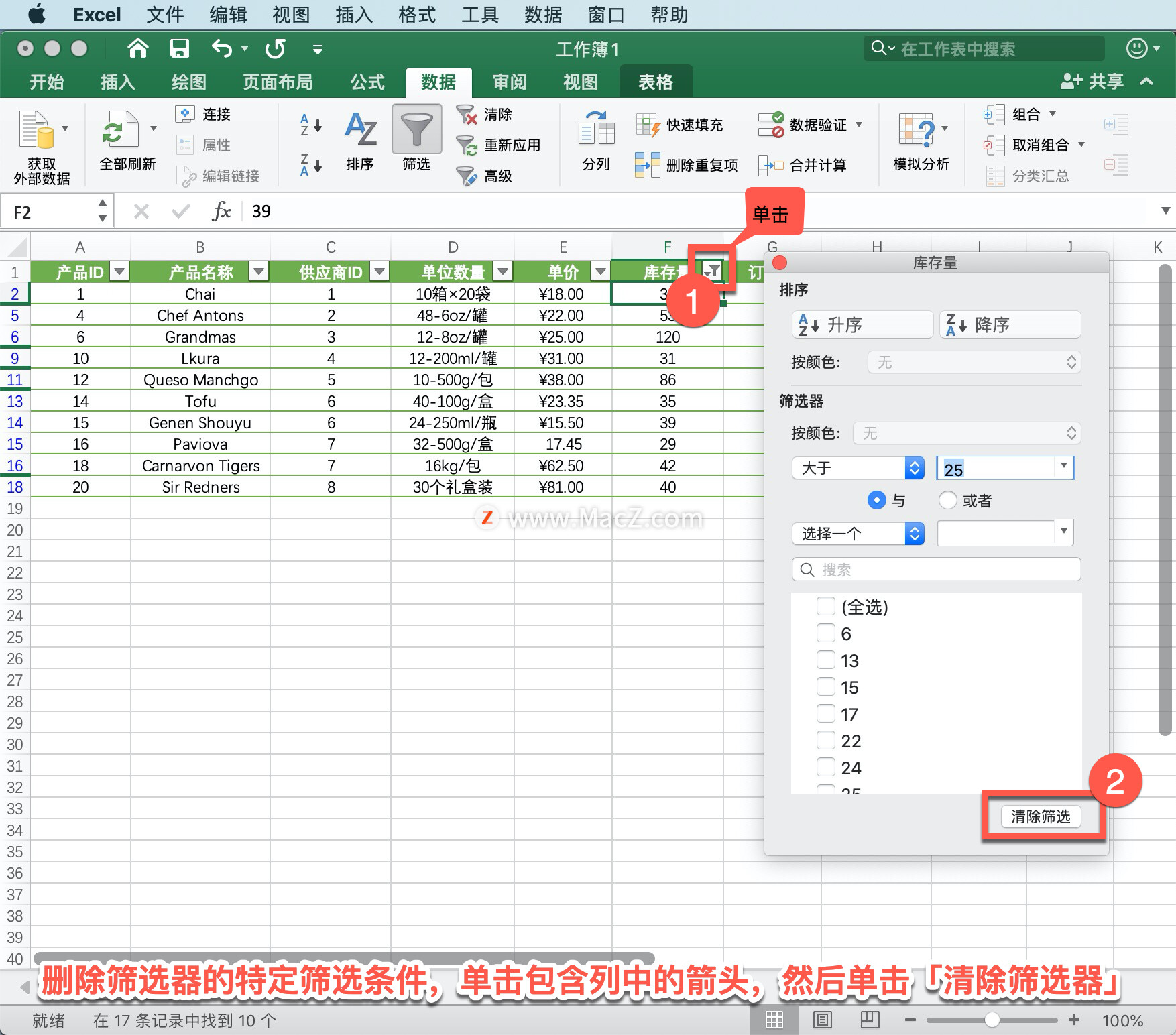Open filter 按颜色 color dropdown
Image resolution: width=1176 pixels, height=1035 pixels.
(967, 433)
